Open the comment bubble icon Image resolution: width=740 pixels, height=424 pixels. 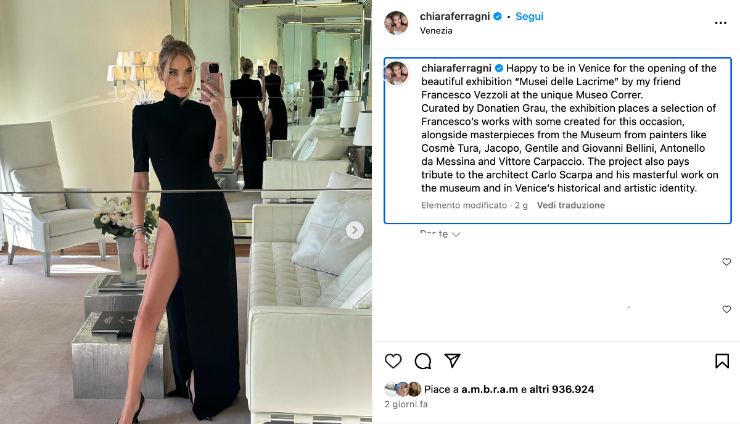[423, 361]
